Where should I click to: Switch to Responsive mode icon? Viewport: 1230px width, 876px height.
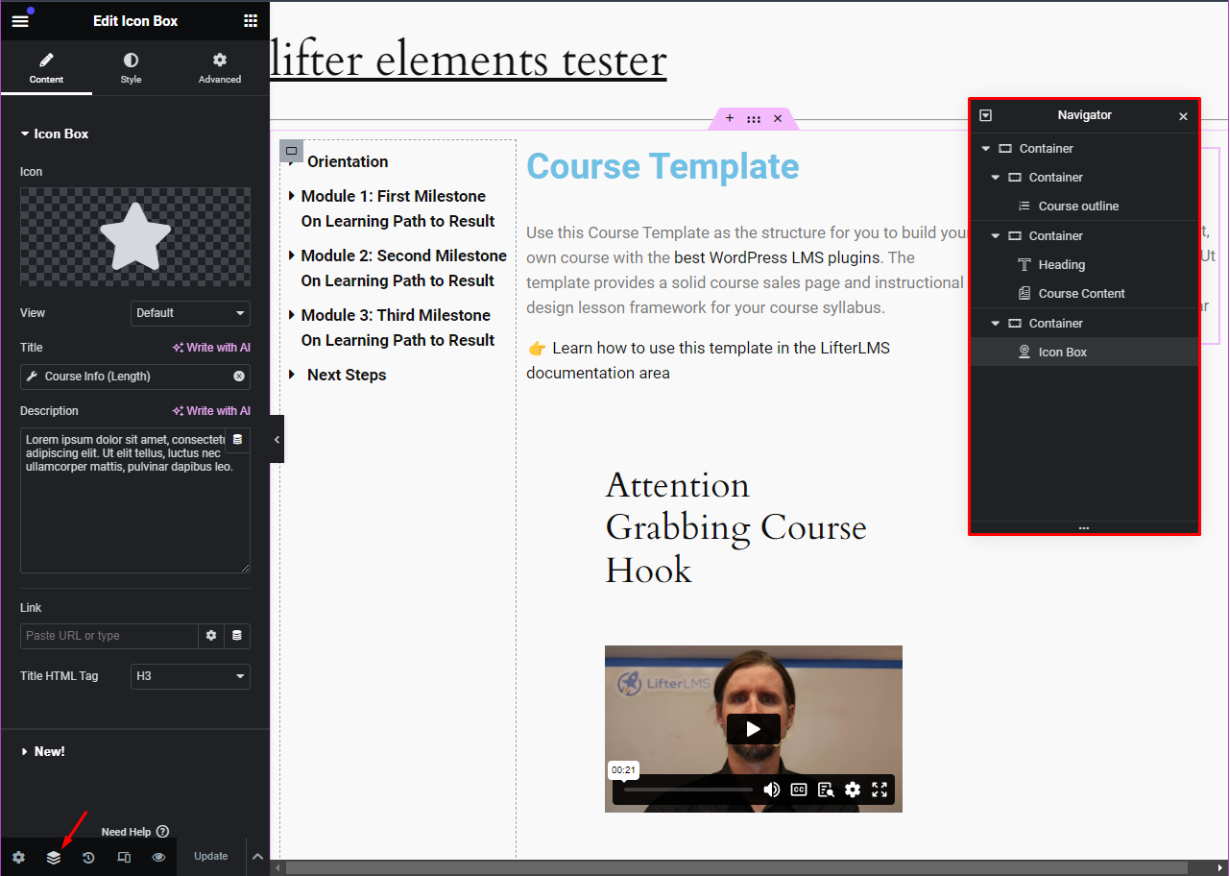pyautogui.click(x=124, y=857)
